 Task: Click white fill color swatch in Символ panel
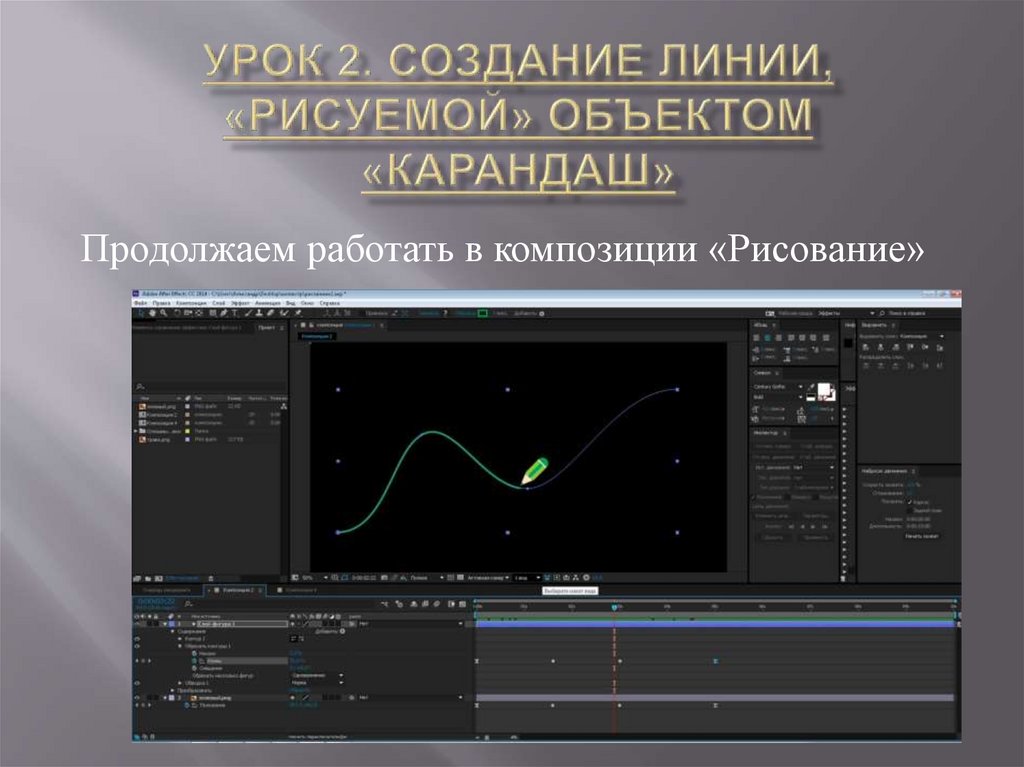coord(824,390)
